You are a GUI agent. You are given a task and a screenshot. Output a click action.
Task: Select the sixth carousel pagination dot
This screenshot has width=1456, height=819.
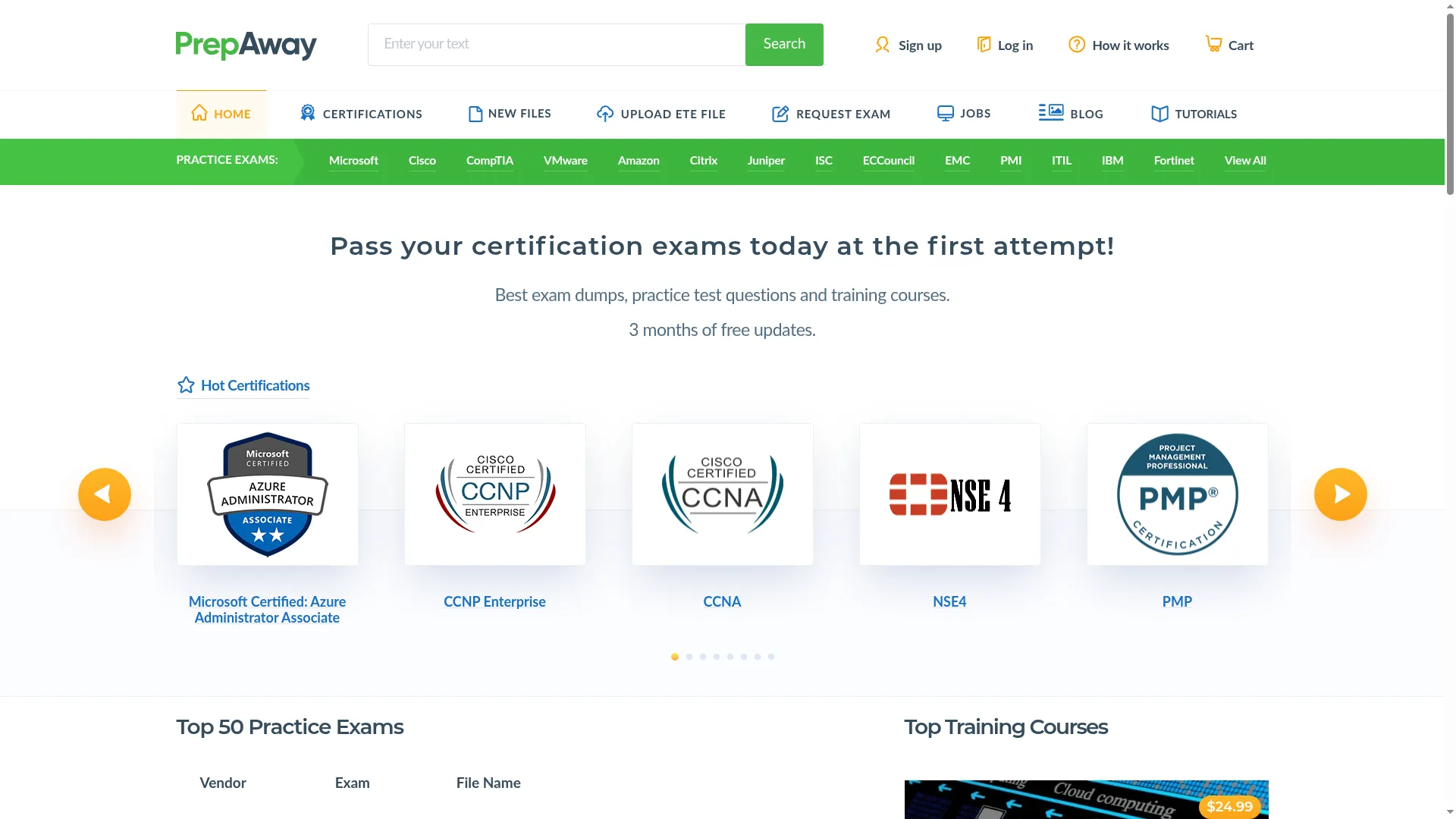tap(744, 657)
